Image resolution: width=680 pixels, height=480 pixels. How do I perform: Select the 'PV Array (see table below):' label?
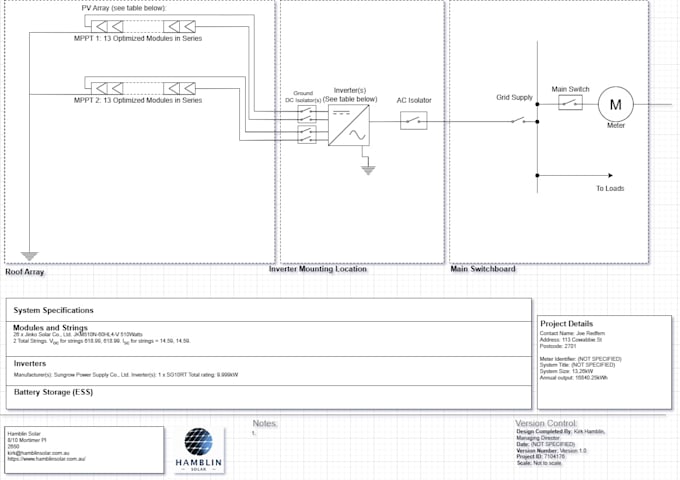pyautogui.click(x=124, y=8)
